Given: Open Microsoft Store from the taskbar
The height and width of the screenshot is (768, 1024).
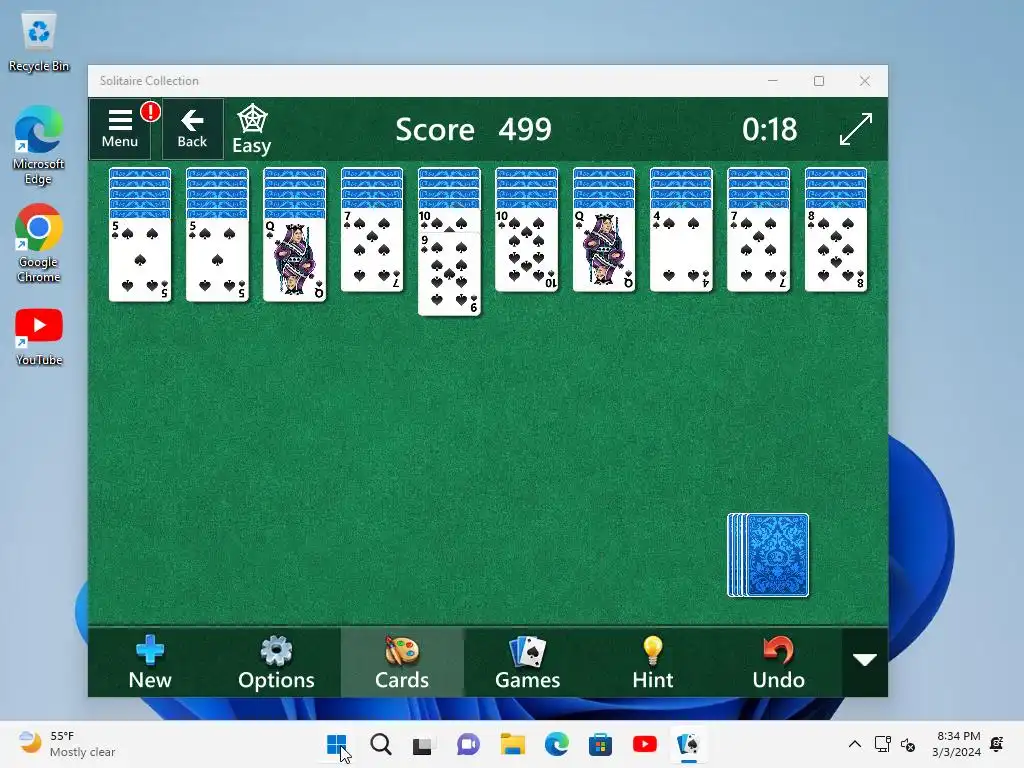Looking at the screenshot, I should click(600, 744).
